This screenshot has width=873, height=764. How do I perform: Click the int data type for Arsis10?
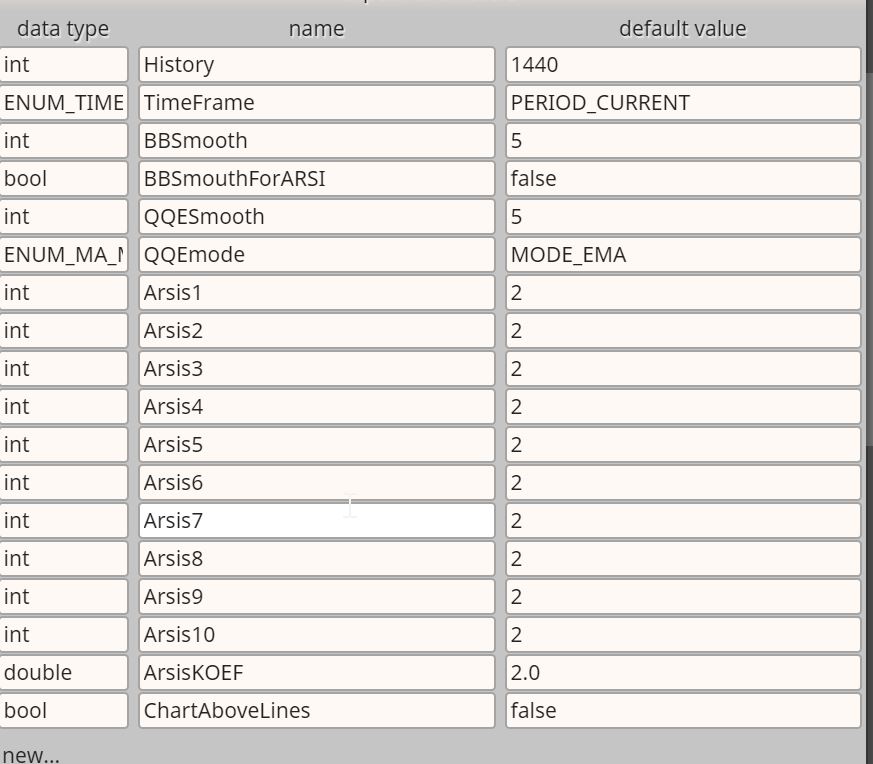63,635
